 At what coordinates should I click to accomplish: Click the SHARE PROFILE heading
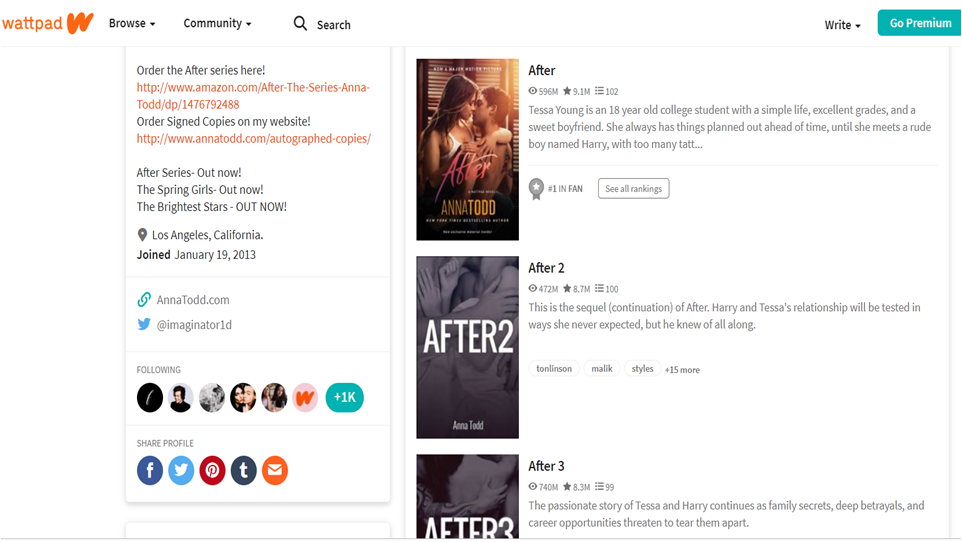165,444
